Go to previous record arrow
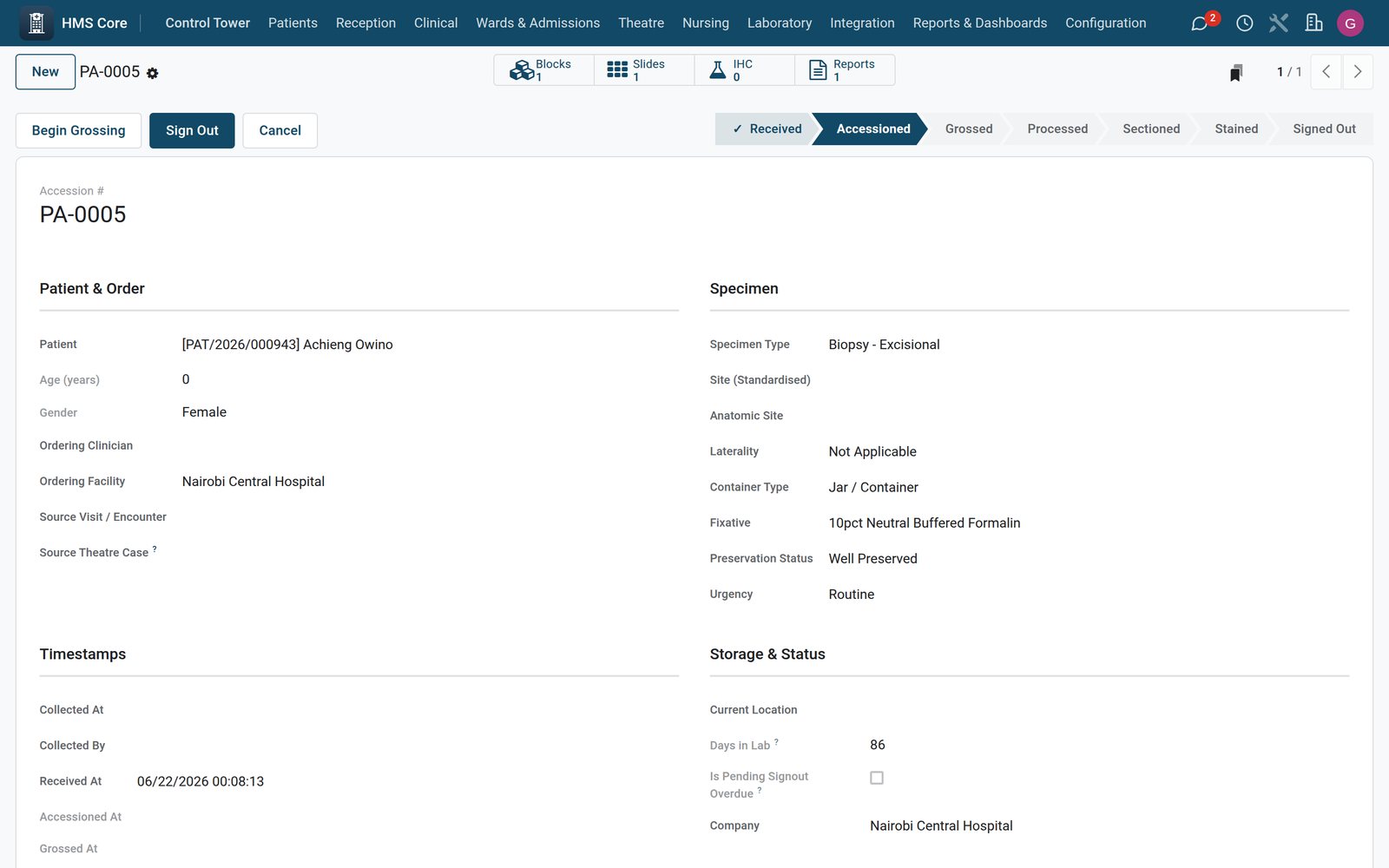 [x=1326, y=72]
